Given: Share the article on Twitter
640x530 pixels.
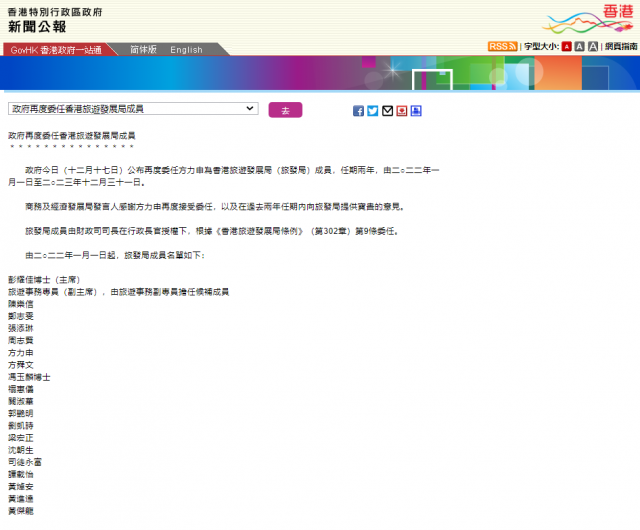Looking at the screenshot, I should click(372, 111).
